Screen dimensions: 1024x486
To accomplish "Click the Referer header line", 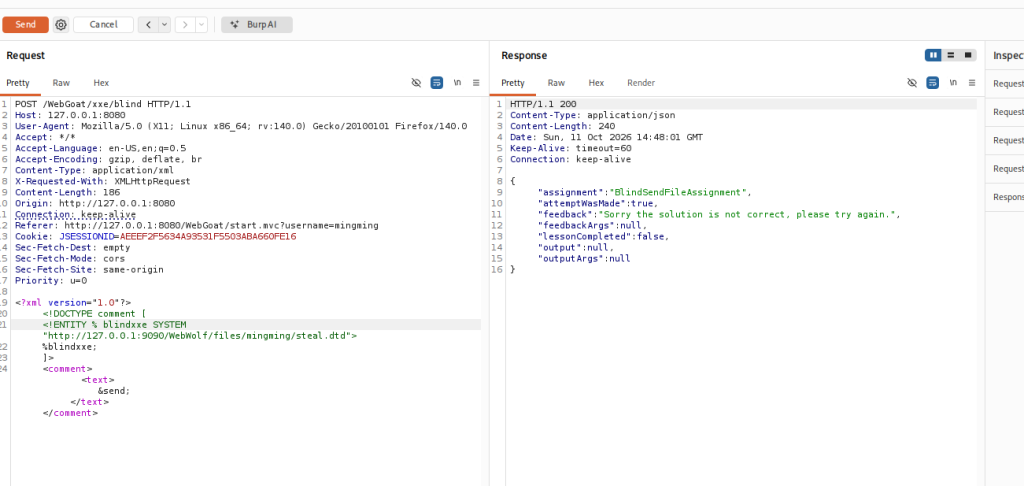I will [x=197, y=225].
